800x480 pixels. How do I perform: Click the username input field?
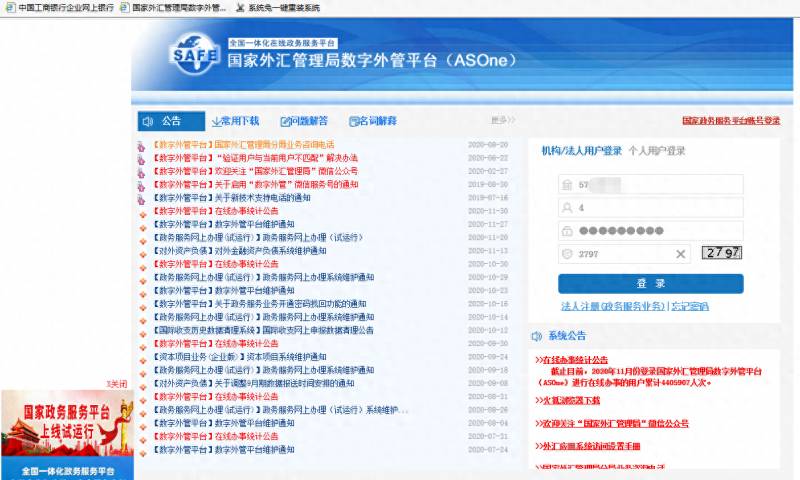click(651, 208)
